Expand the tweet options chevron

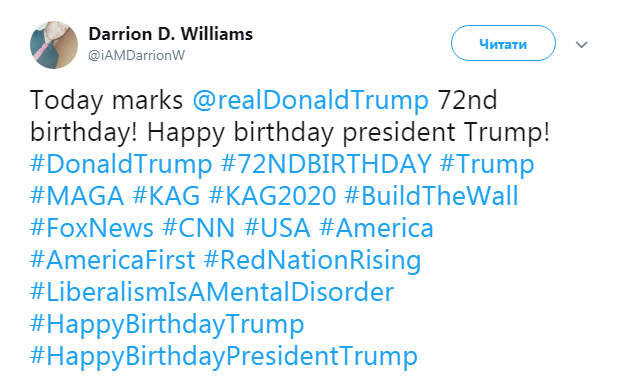[581, 45]
